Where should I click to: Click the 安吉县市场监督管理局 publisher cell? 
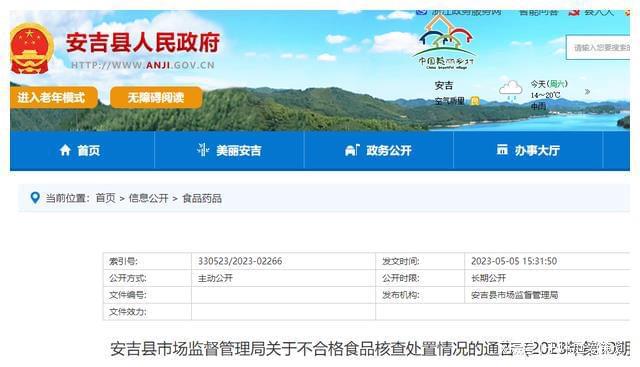(x=547, y=295)
